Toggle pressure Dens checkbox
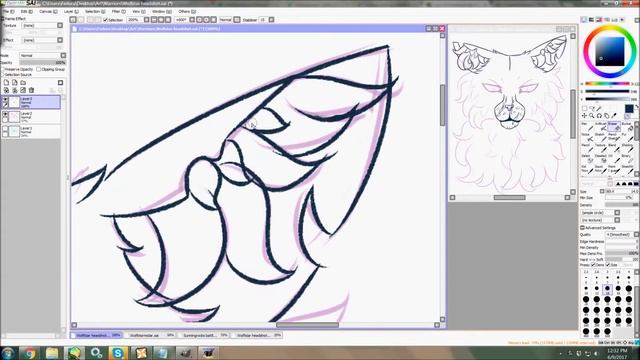This screenshot has height=360, width=640. tap(593, 265)
